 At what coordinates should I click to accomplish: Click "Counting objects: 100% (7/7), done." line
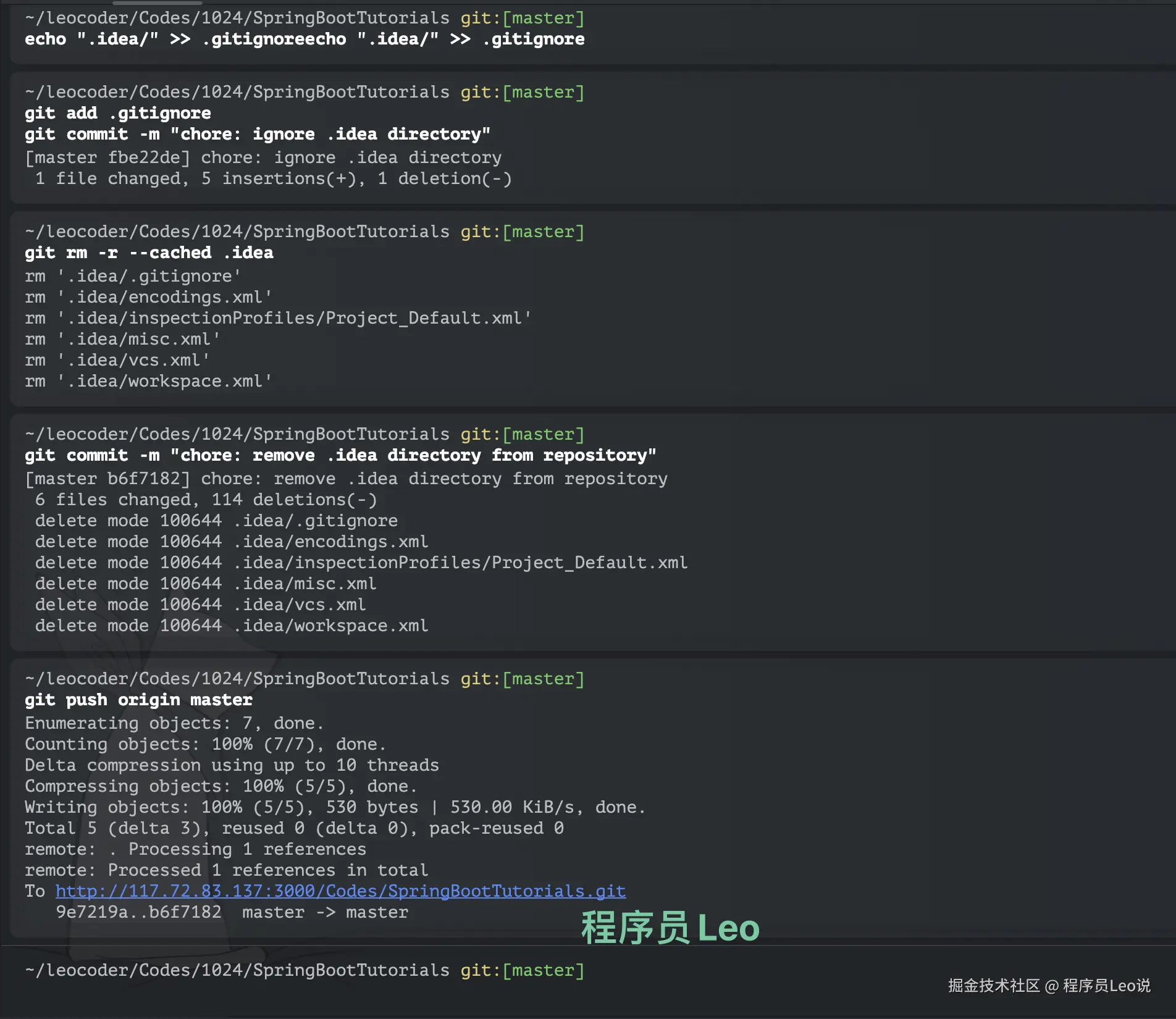point(206,744)
